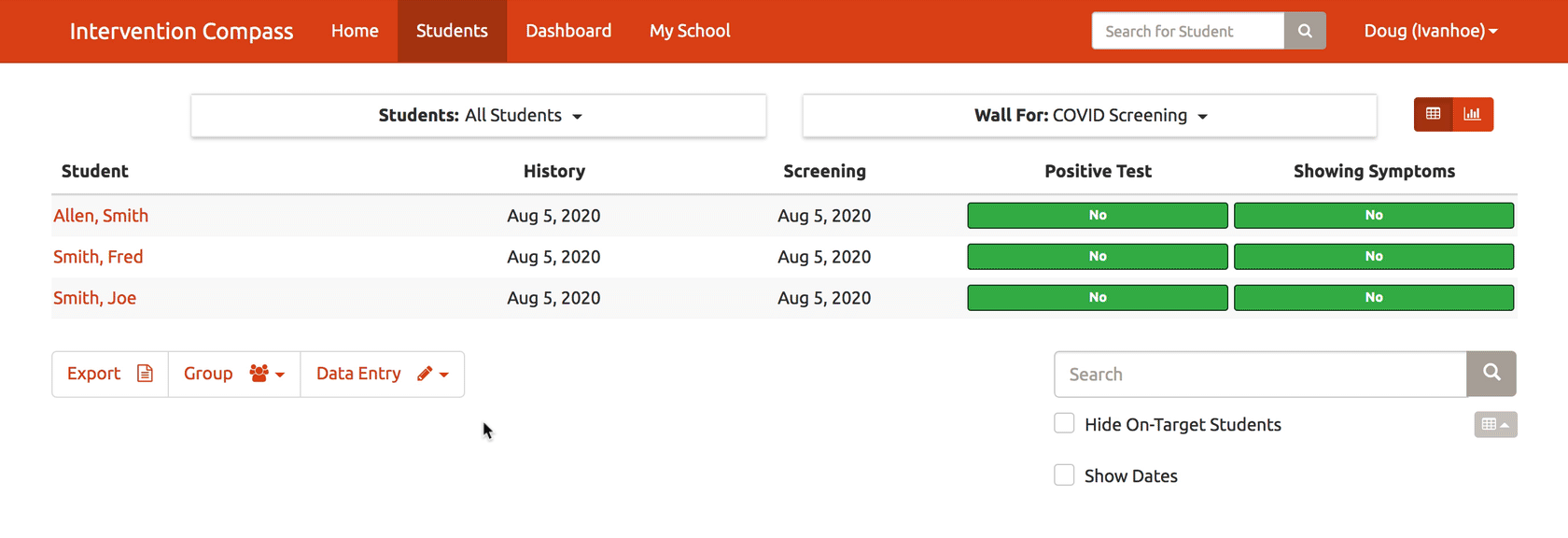Click the gray column options table icon
The width and height of the screenshot is (1568, 538).
tap(1495, 424)
